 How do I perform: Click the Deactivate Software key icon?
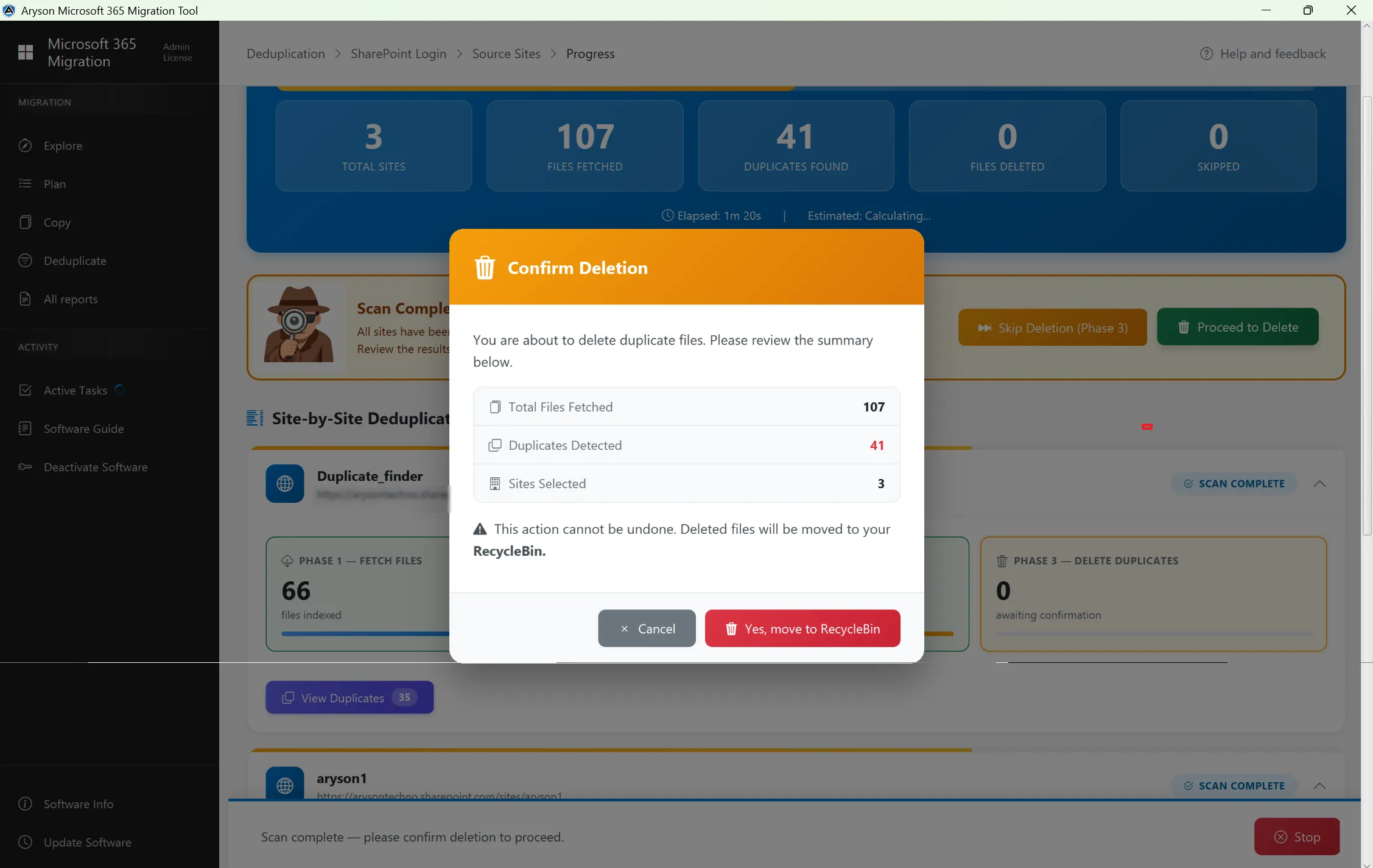pyautogui.click(x=25, y=467)
